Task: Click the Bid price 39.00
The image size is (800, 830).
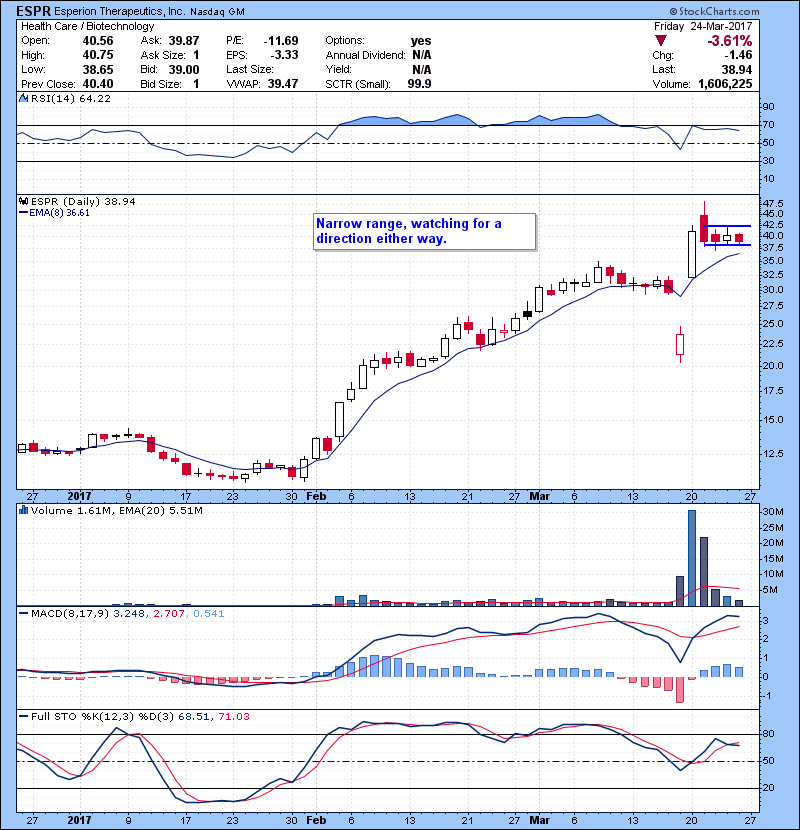Action: tap(184, 69)
